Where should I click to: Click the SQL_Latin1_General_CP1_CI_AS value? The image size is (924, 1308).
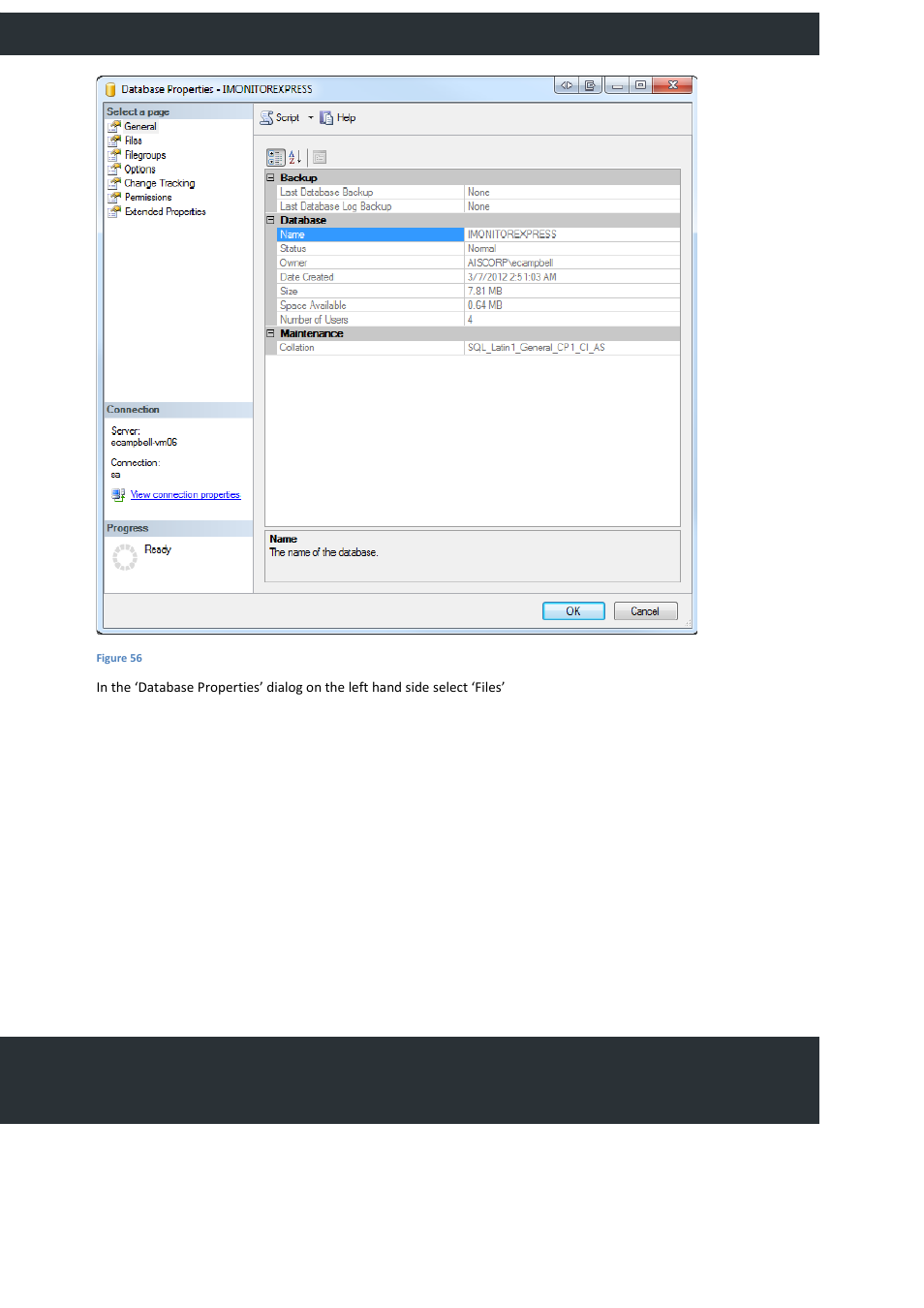tap(537, 348)
